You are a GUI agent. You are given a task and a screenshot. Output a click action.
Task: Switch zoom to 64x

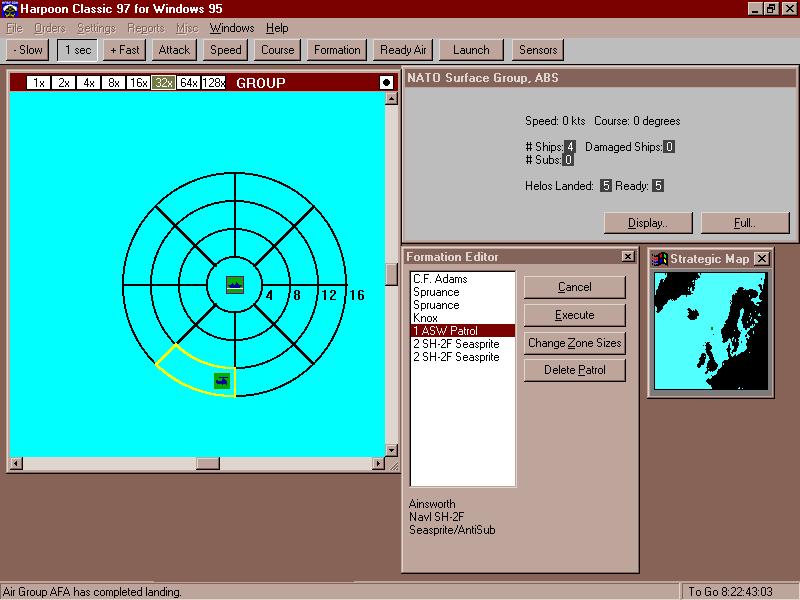point(188,83)
